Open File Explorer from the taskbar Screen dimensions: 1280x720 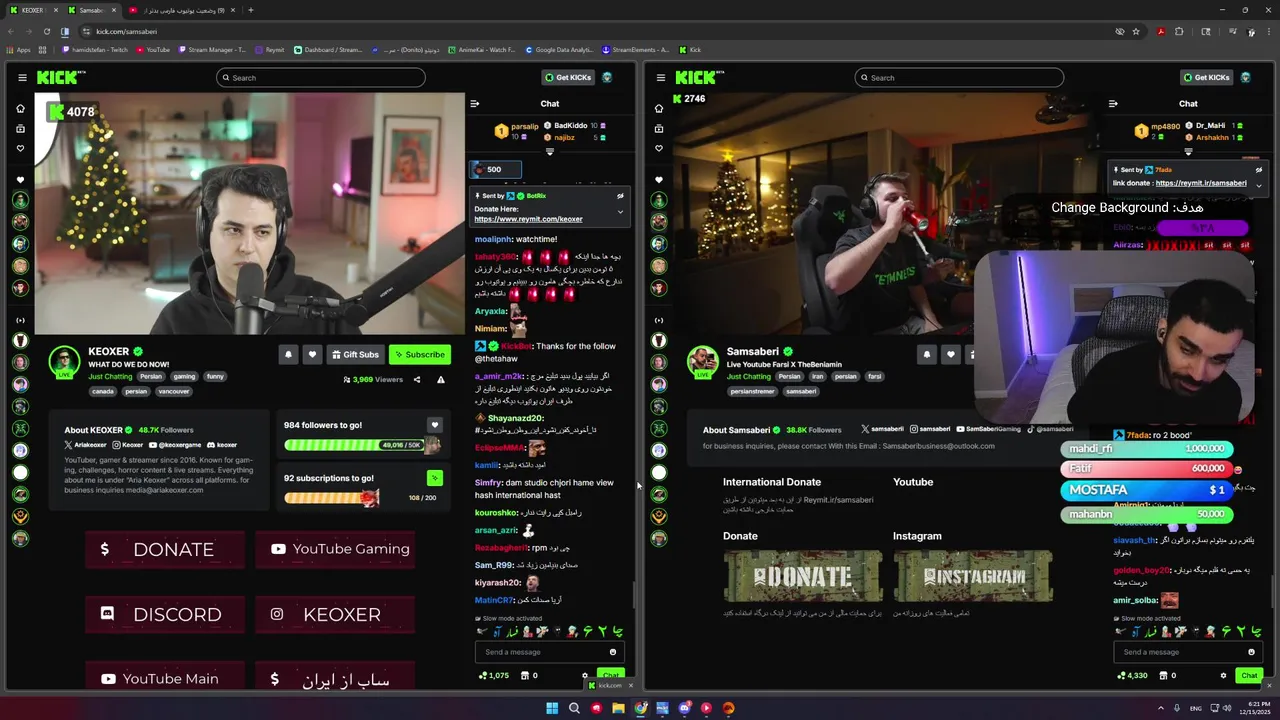618,708
